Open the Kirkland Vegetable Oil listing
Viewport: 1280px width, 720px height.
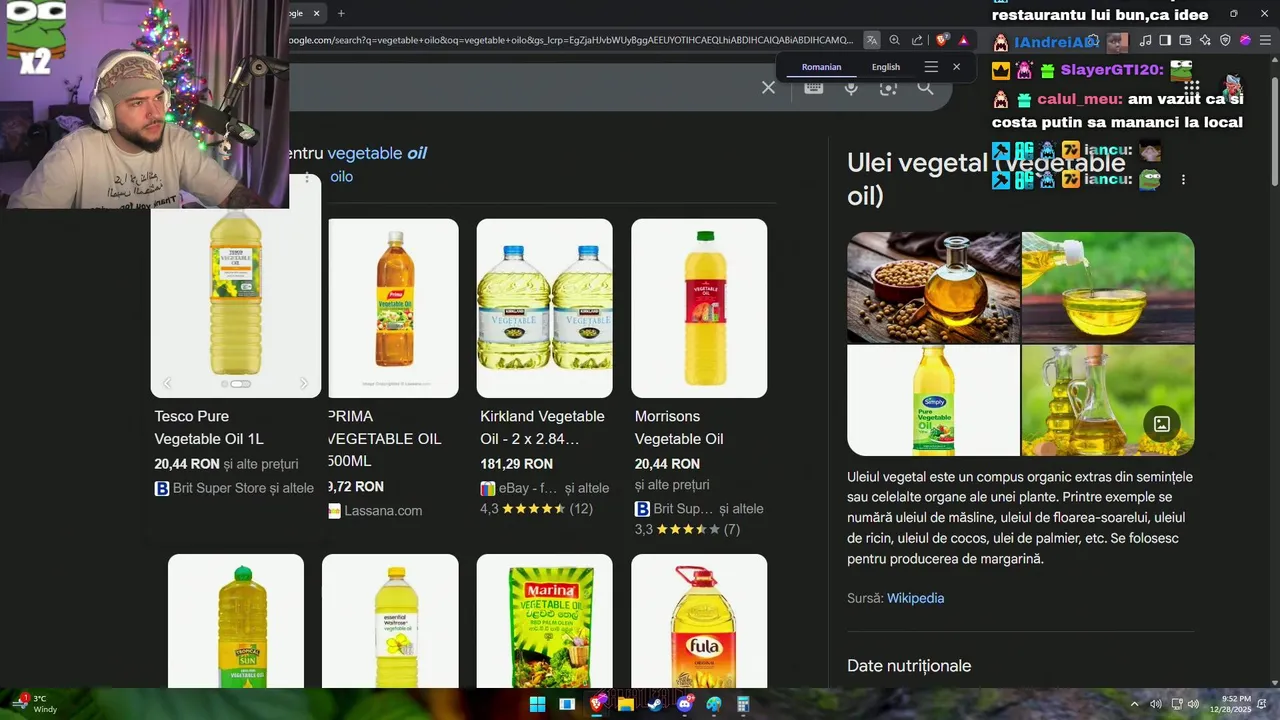pyautogui.click(x=542, y=427)
